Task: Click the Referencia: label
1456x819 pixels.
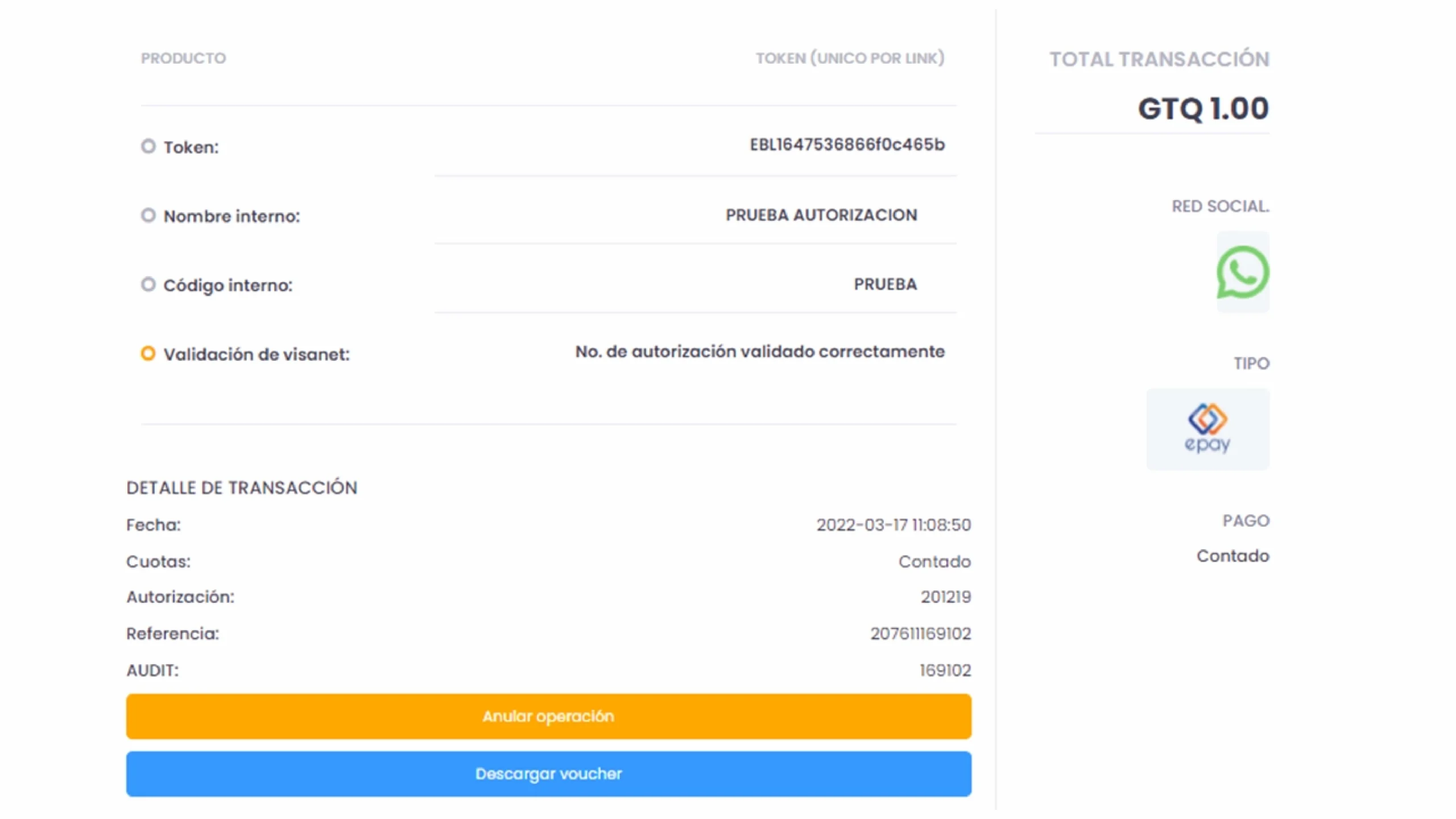Action: (173, 634)
